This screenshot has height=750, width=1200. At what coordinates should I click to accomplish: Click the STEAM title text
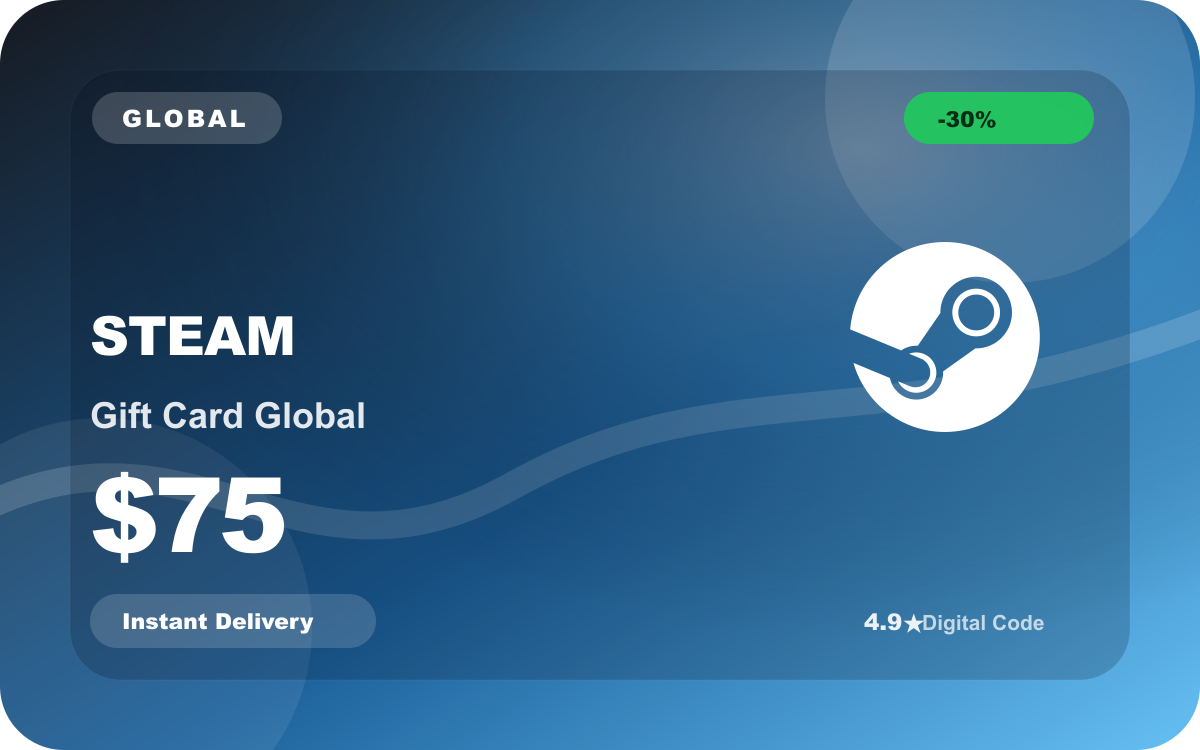(193, 336)
